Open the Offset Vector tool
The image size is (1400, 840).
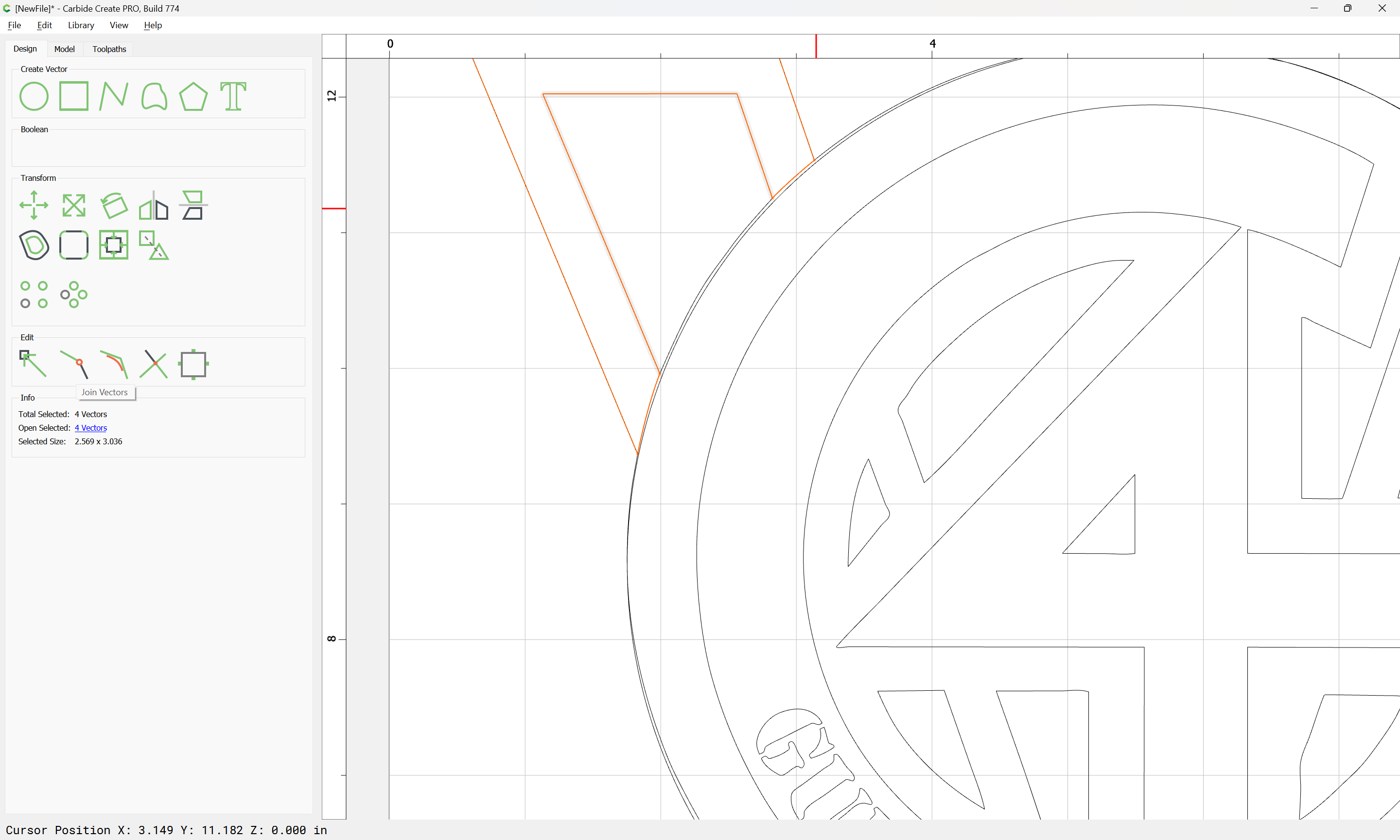pyautogui.click(x=34, y=245)
